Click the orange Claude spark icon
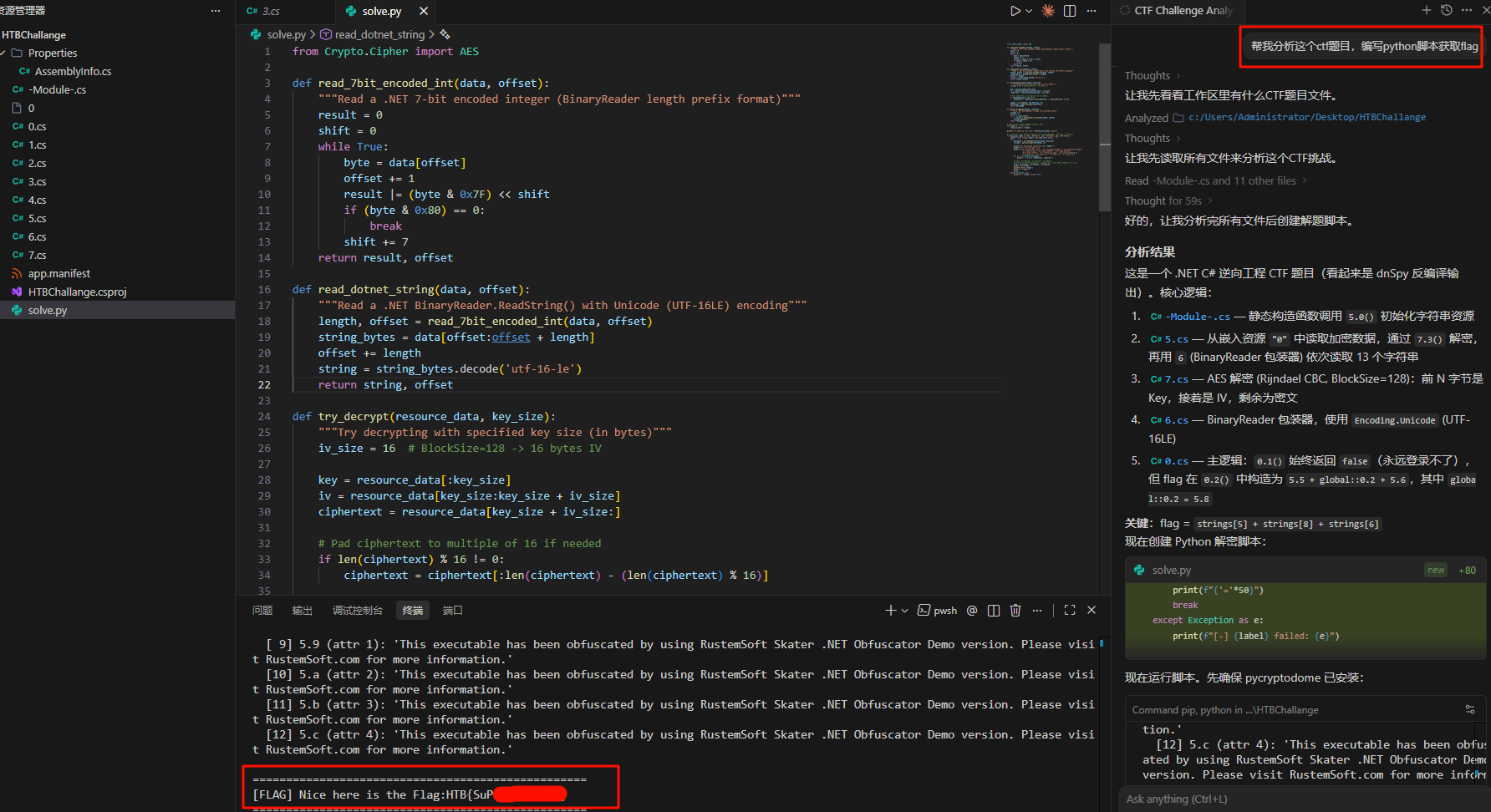 click(1048, 11)
